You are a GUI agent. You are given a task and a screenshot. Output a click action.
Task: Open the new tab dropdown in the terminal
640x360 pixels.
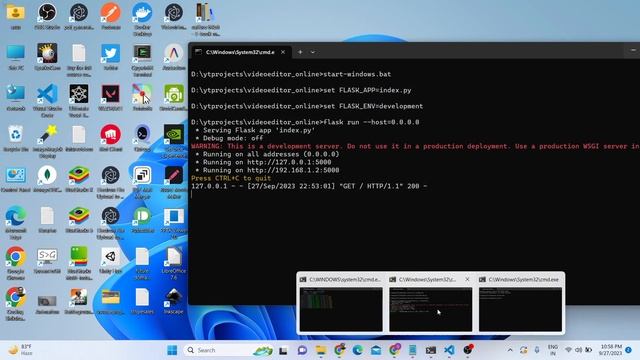click(x=313, y=52)
